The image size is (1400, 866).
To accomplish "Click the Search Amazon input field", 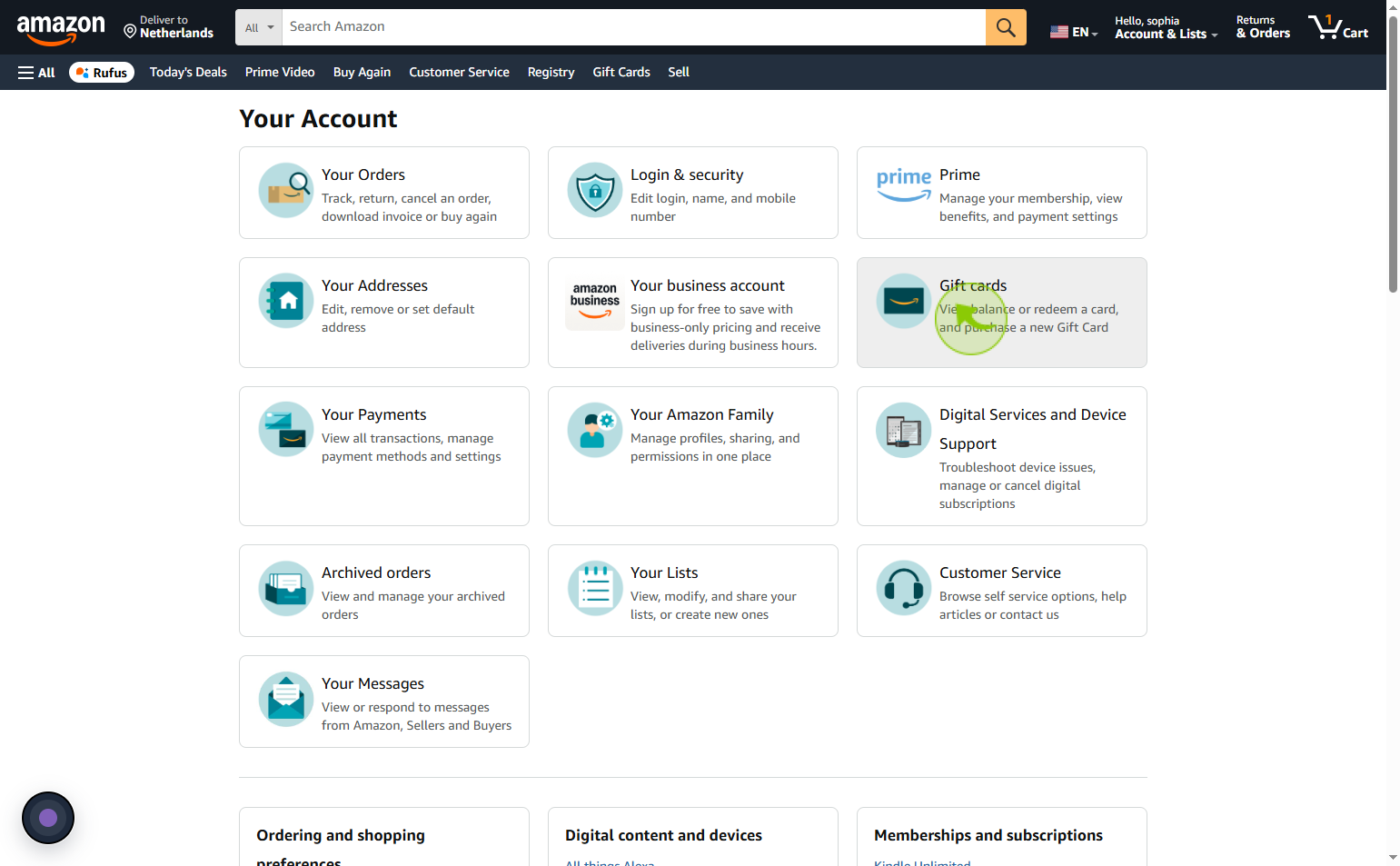I will 633,27.
